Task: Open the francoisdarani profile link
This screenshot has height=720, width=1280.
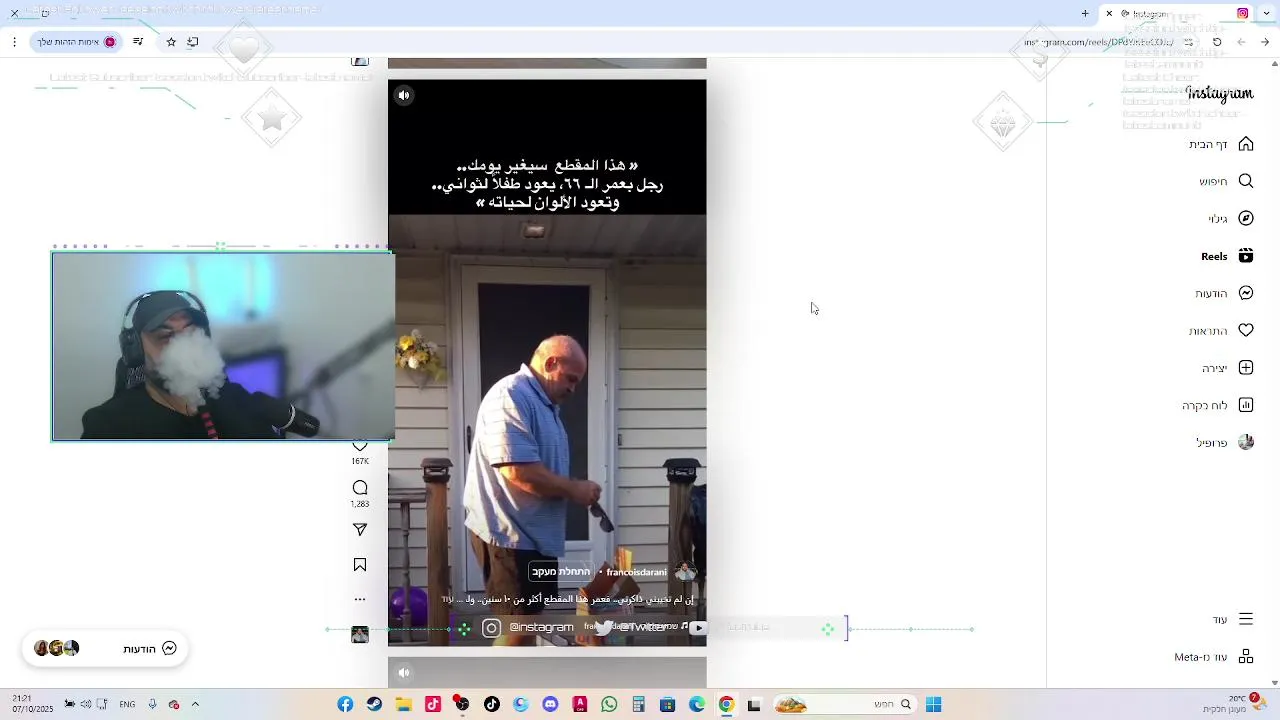Action: (636, 572)
